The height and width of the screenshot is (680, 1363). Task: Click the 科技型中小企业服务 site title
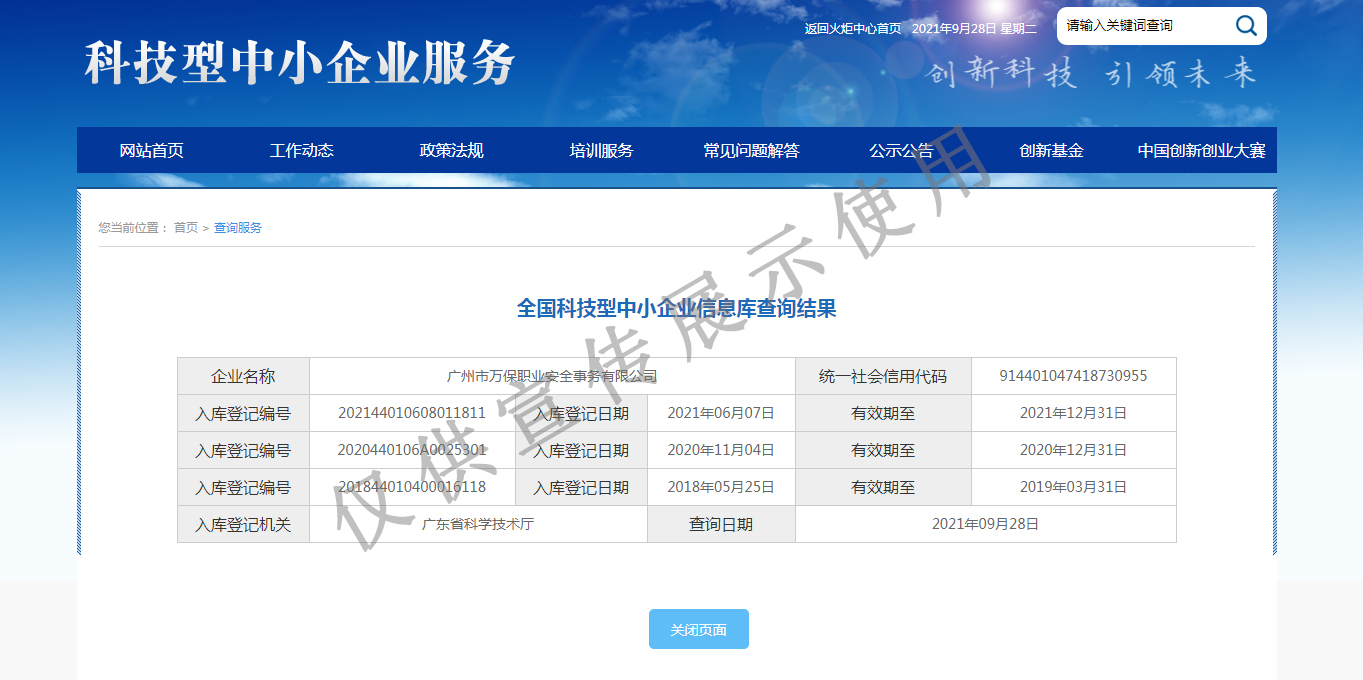click(x=298, y=60)
